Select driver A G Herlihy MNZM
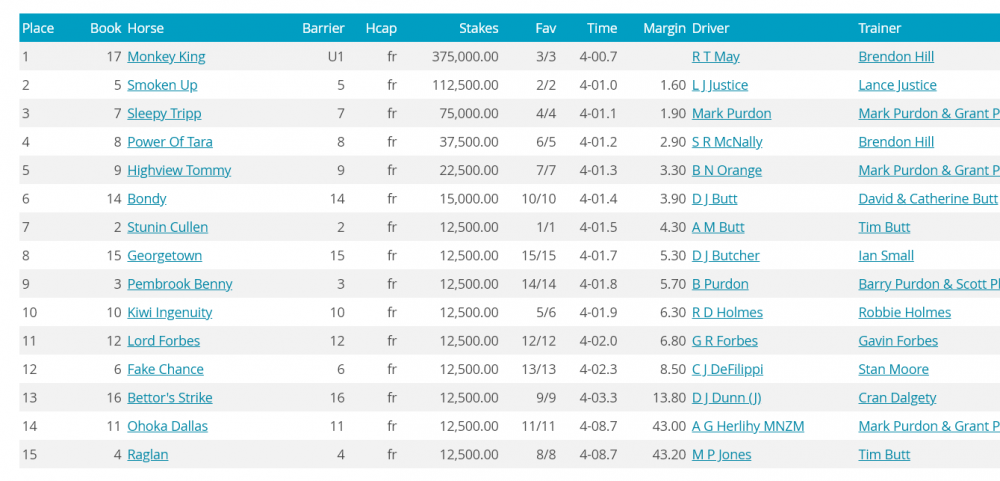The height and width of the screenshot is (481, 1000). point(747,426)
